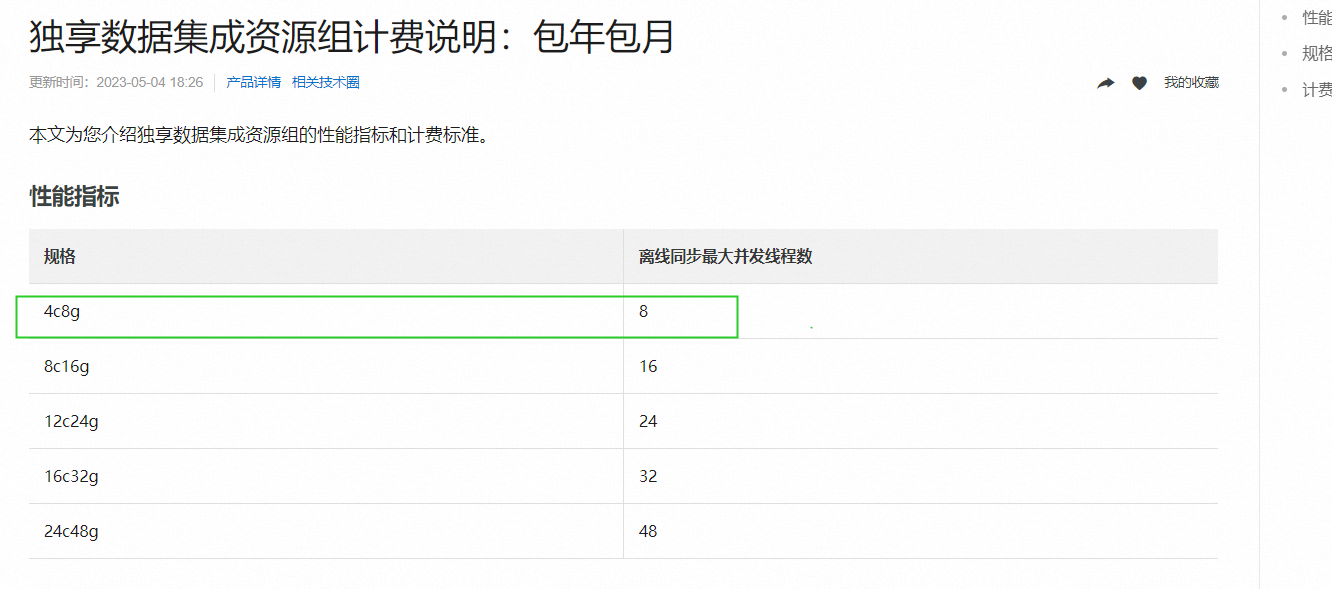This screenshot has height=589, width=1332.
Task: Jump to 性能 section in sidebar outline
Action: [x=1316, y=17]
